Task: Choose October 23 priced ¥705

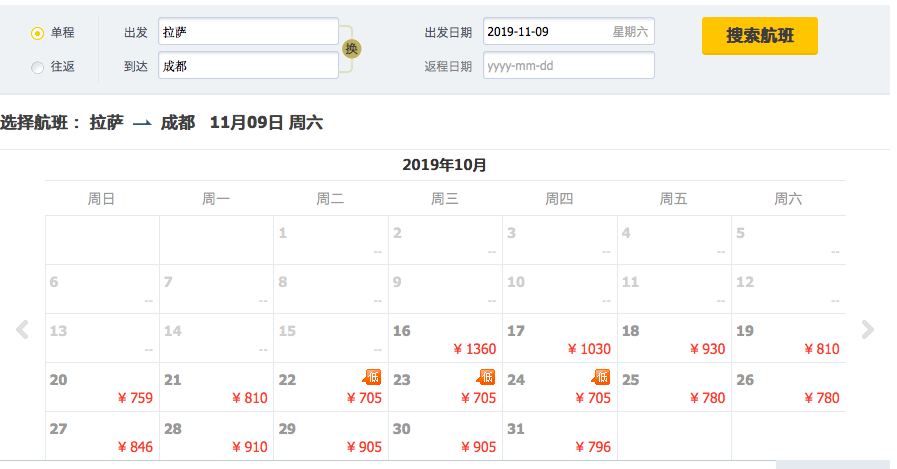Action: 445,387
